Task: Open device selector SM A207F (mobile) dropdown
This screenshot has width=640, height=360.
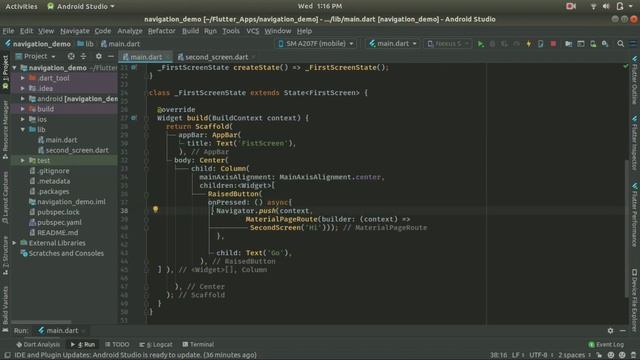Action: pyautogui.click(x=316, y=44)
